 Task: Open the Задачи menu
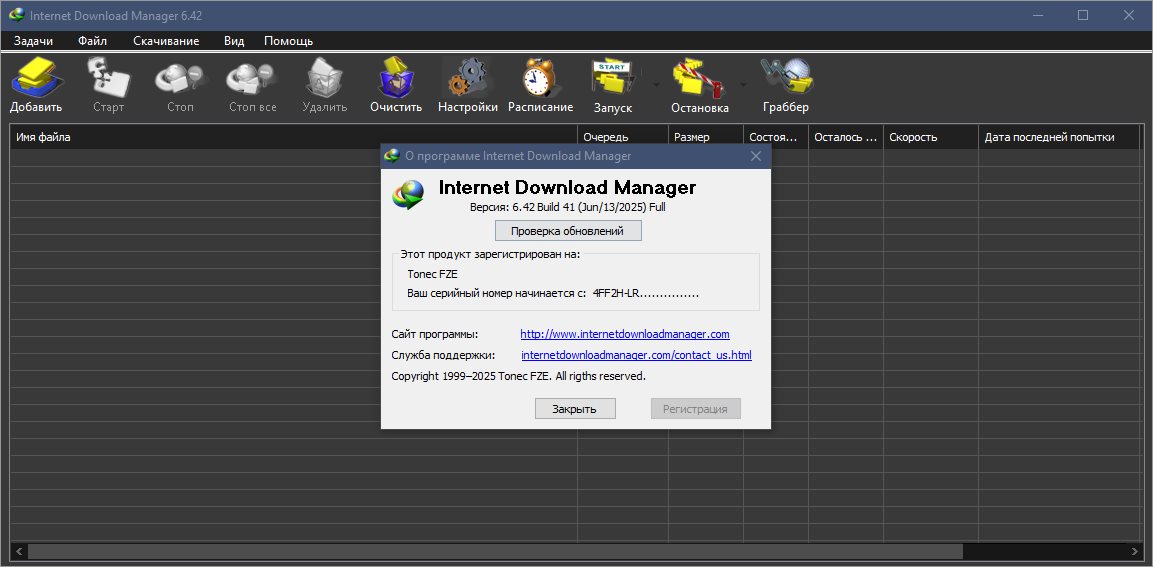33,40
